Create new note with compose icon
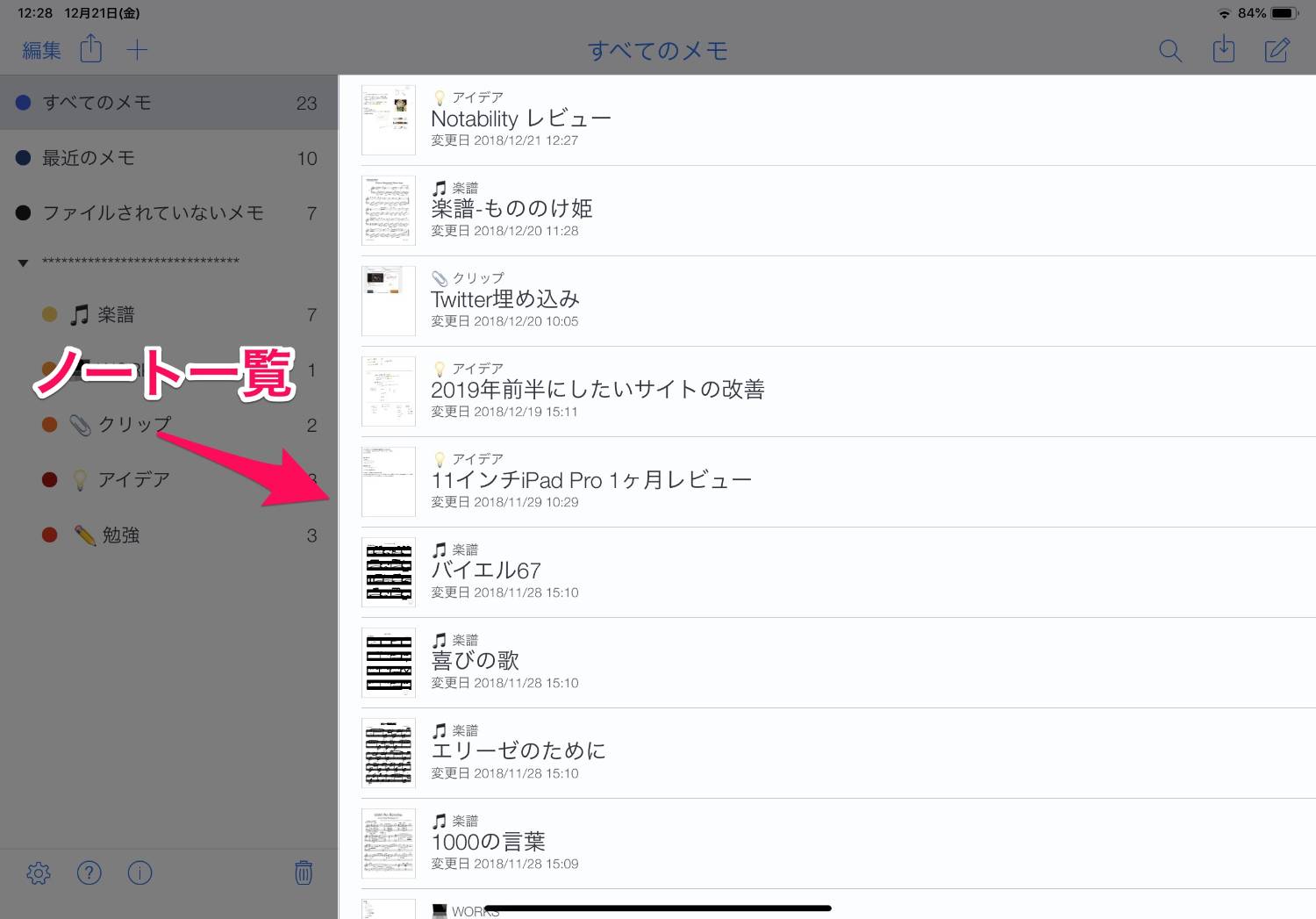The image size is (1316, 919). pos(1277,50)
